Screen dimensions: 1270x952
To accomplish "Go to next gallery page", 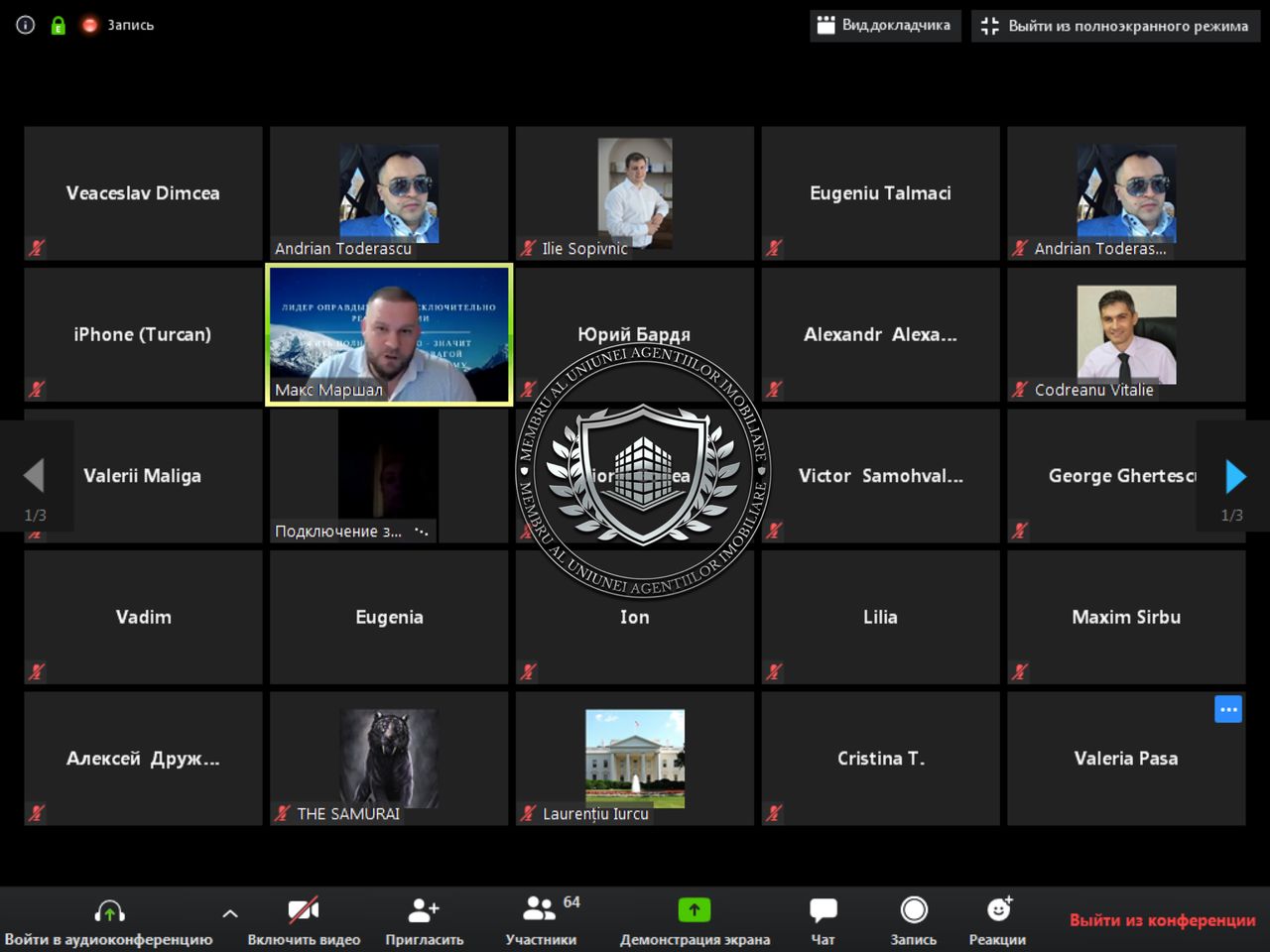I will click(1233, 476).
